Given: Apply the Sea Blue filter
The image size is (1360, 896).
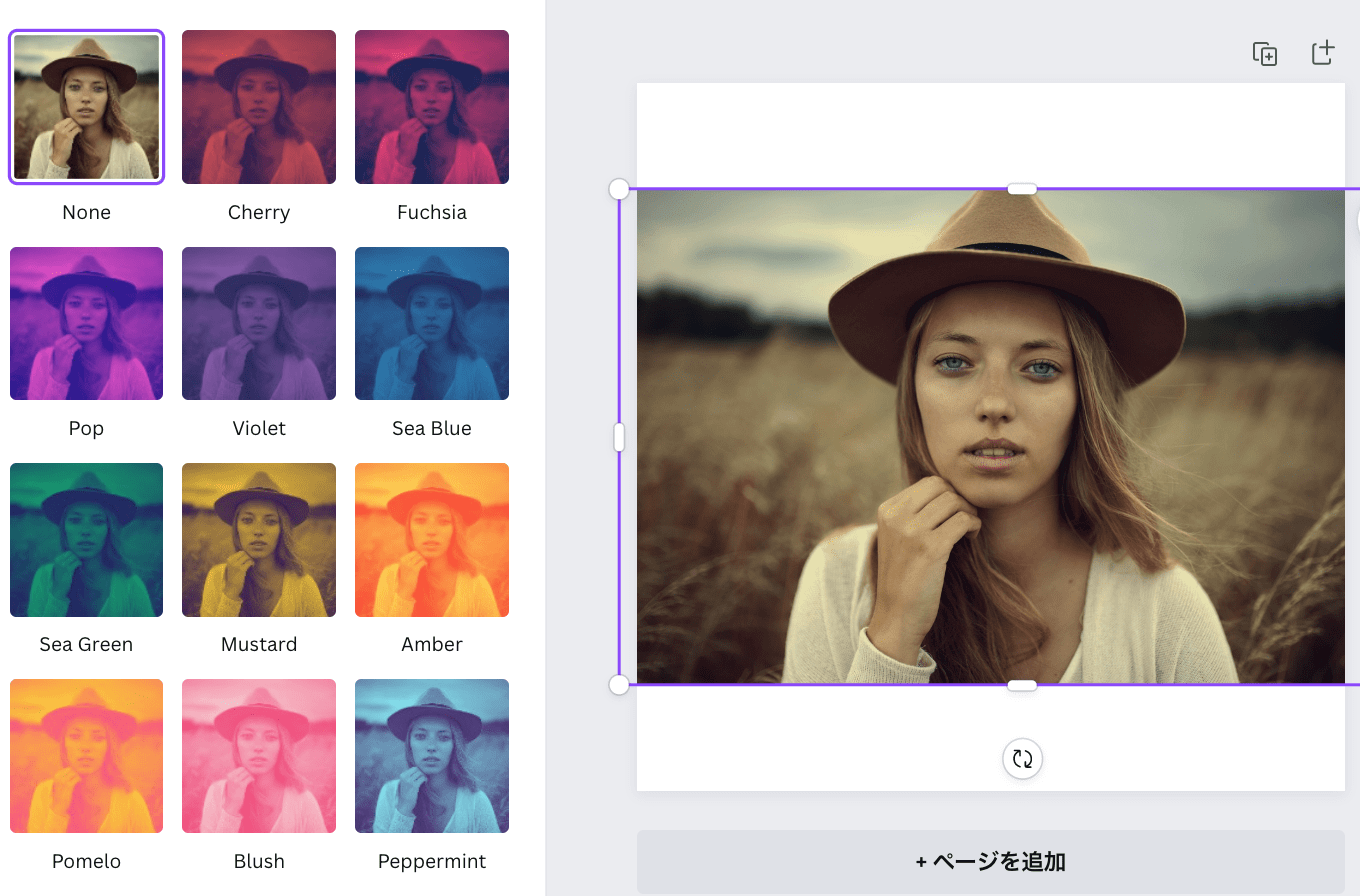Looking at the screenshot, I should pos(431,323).
